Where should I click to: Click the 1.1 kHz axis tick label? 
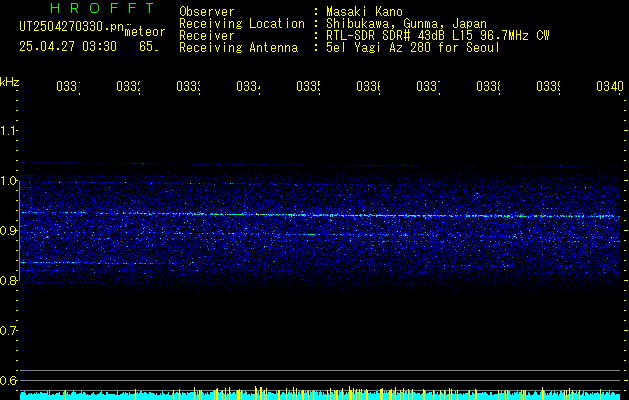pyautogui.click(x=8, y=130)
